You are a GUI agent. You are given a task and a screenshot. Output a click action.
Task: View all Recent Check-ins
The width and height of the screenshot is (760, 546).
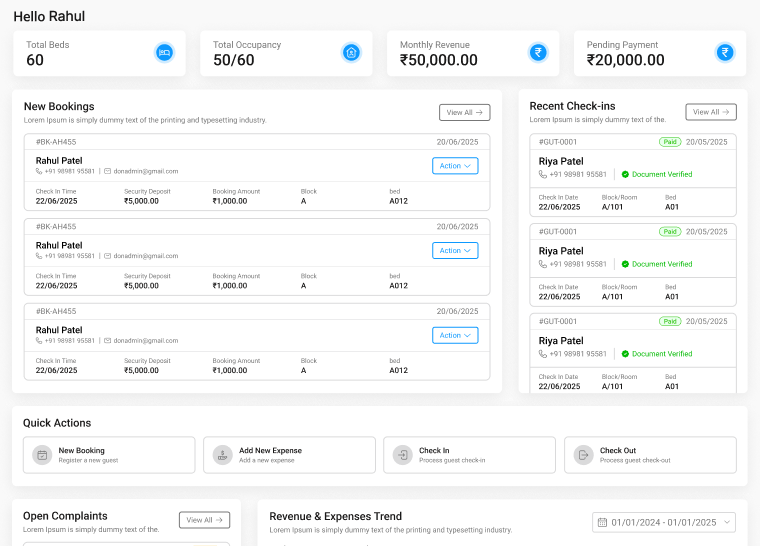click(711, 113)
